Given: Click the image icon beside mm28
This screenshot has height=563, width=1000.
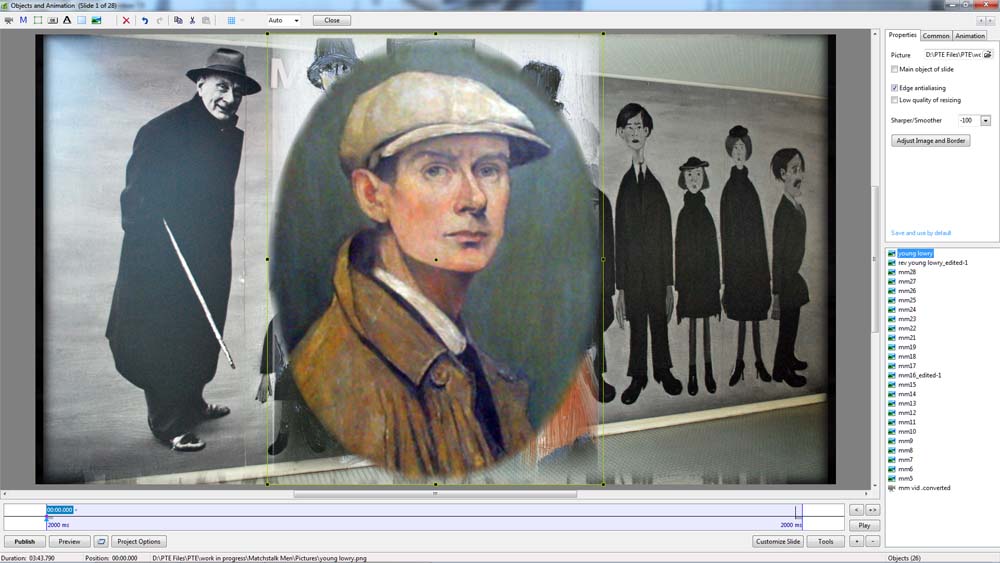Looking at the screenshot, I should [x=892, y=272].
